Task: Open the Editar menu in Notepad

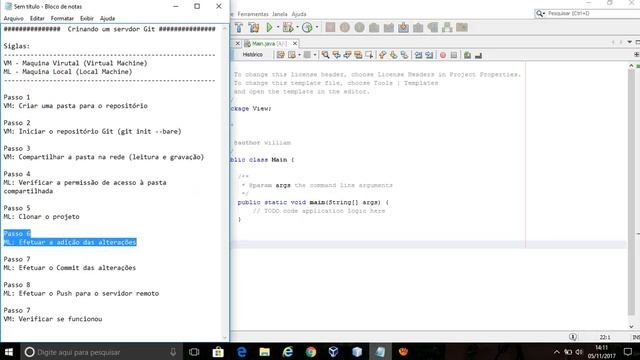Action: coord(37,18)
